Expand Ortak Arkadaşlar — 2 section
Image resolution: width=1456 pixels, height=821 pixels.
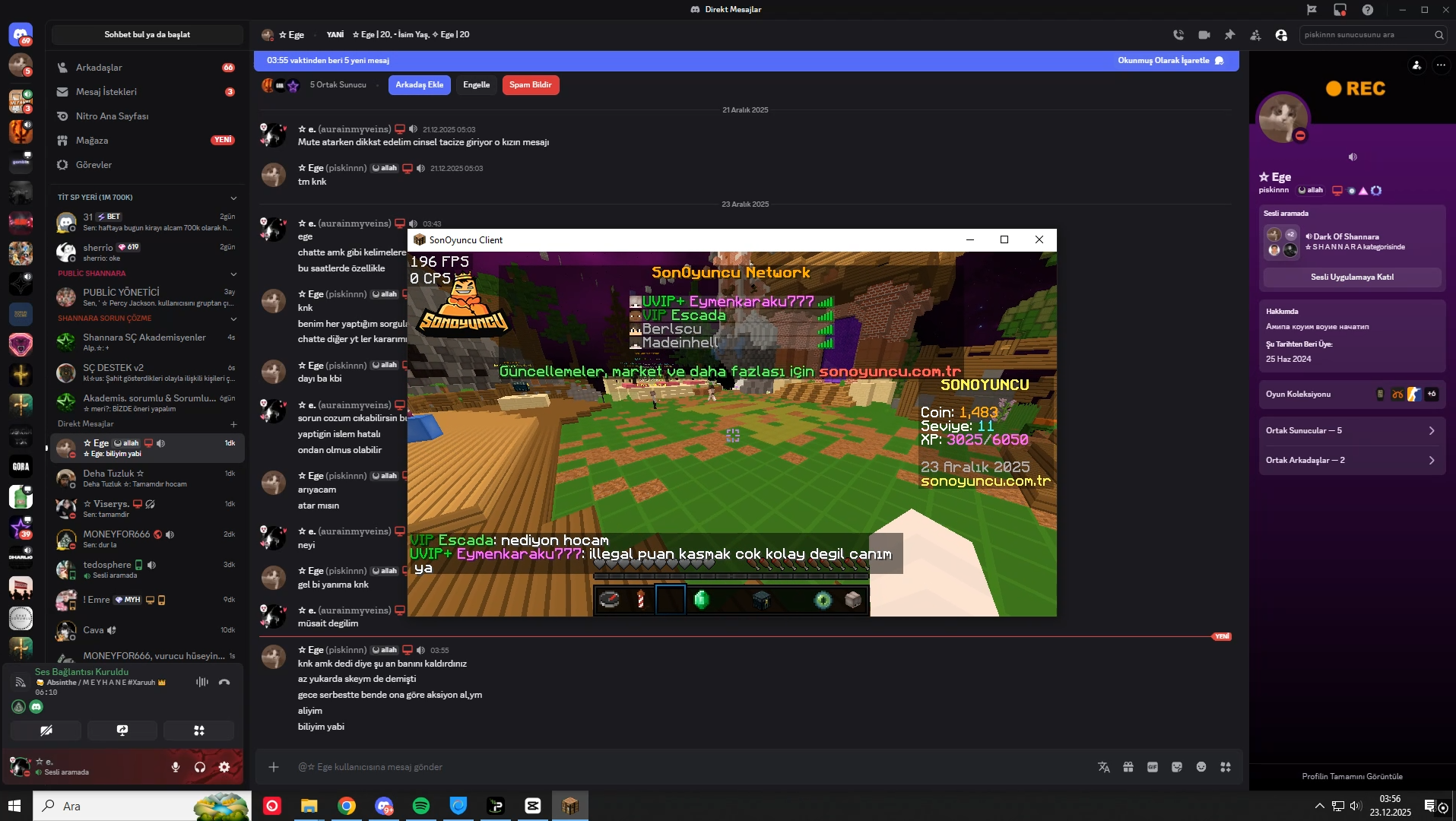click(1351, 460)
